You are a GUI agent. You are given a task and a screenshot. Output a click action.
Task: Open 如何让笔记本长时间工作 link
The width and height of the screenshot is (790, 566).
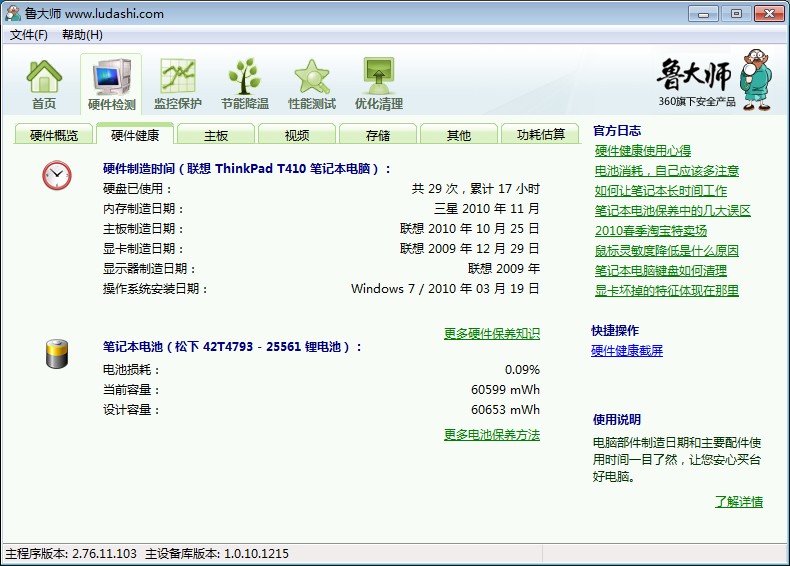pyautogui.click(x=661, y=191)
